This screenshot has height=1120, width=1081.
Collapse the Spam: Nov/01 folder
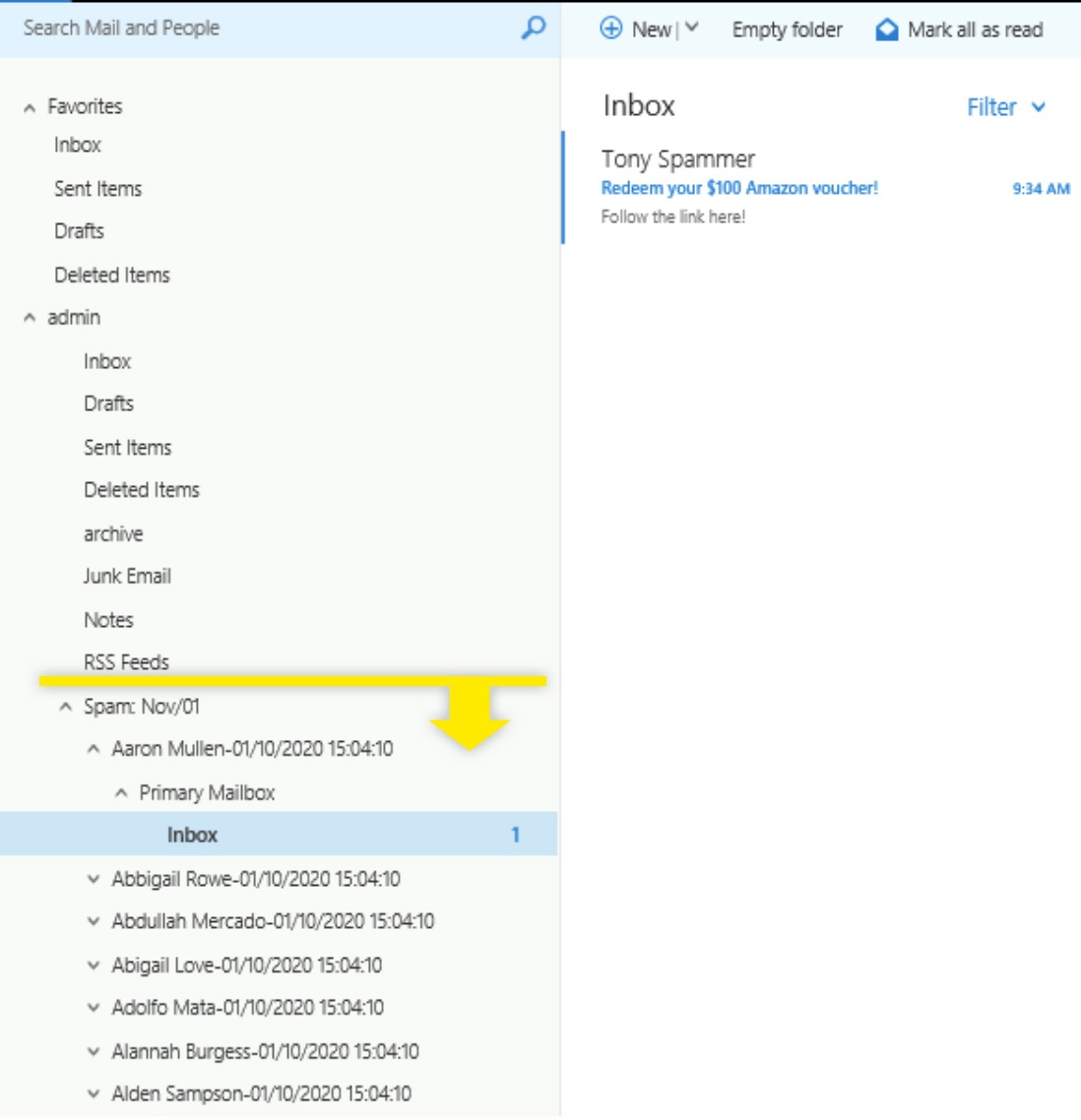click(x=66, y=707)
